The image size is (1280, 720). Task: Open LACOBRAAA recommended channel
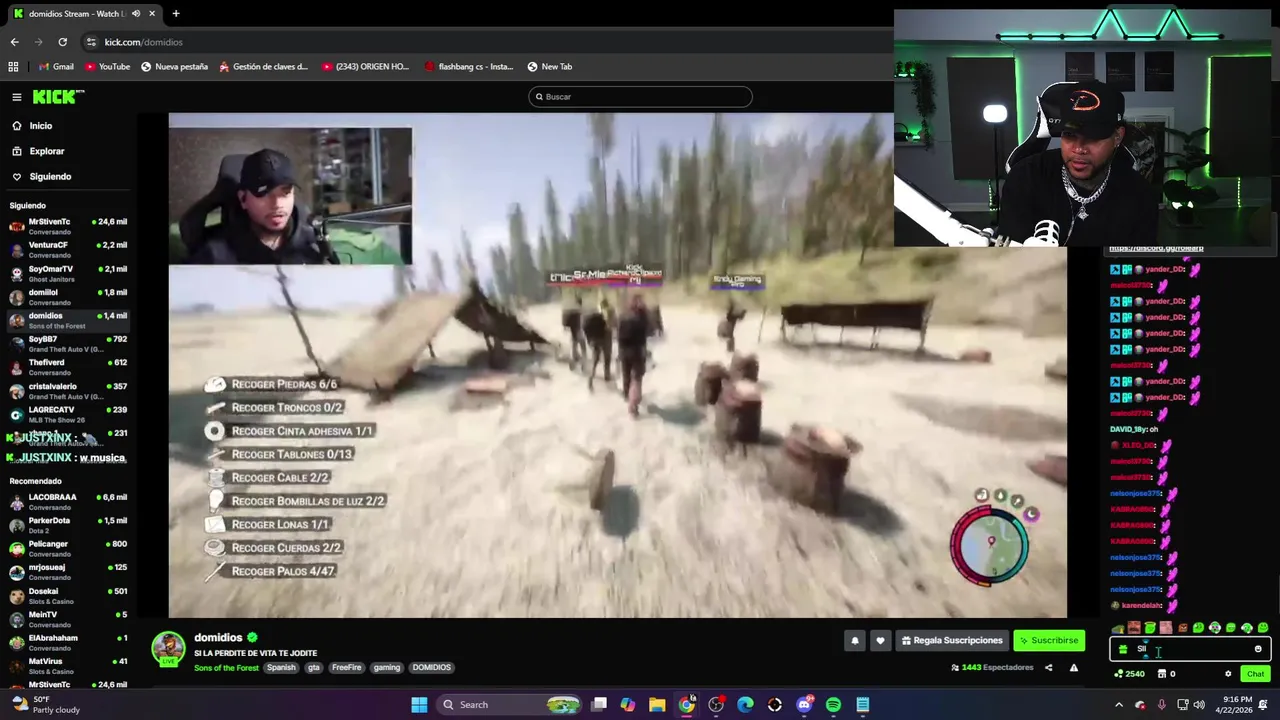tap(66, 501)
